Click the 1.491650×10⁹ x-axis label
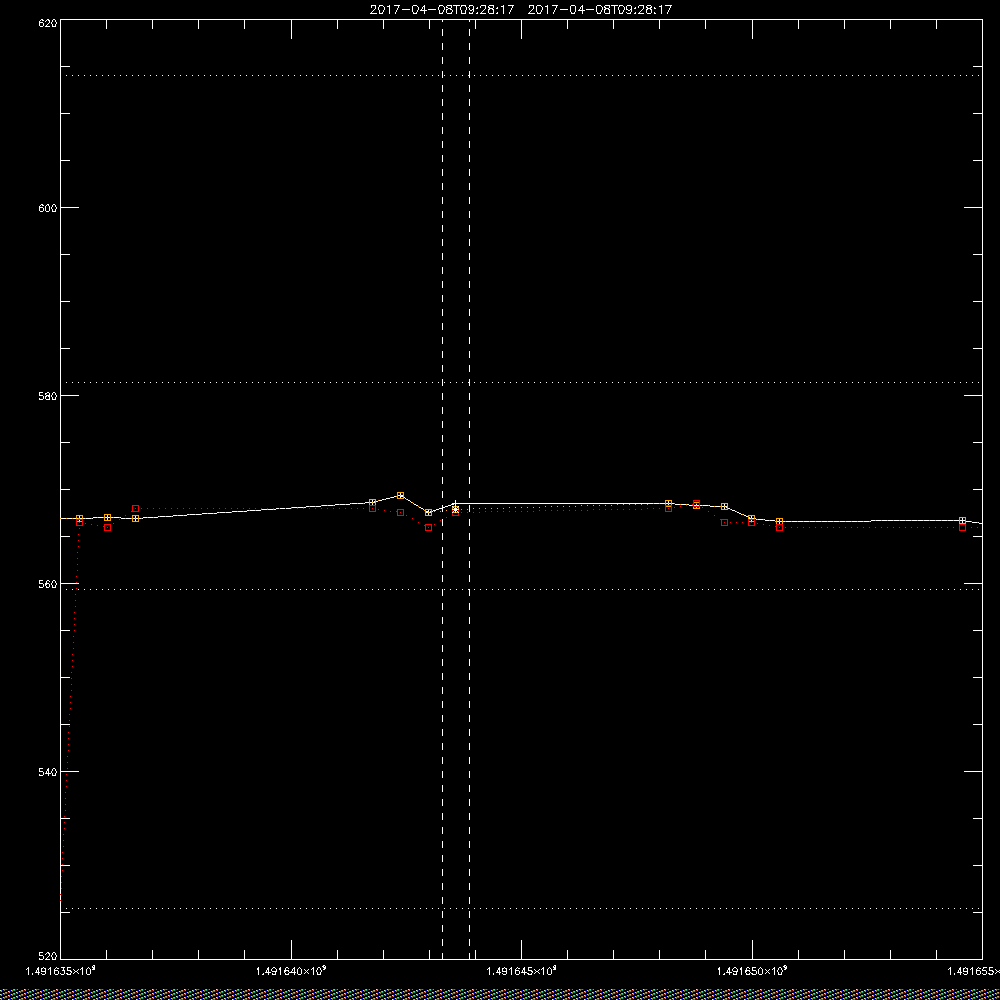Screen dimensions: 1000x1000 (753, 971)
